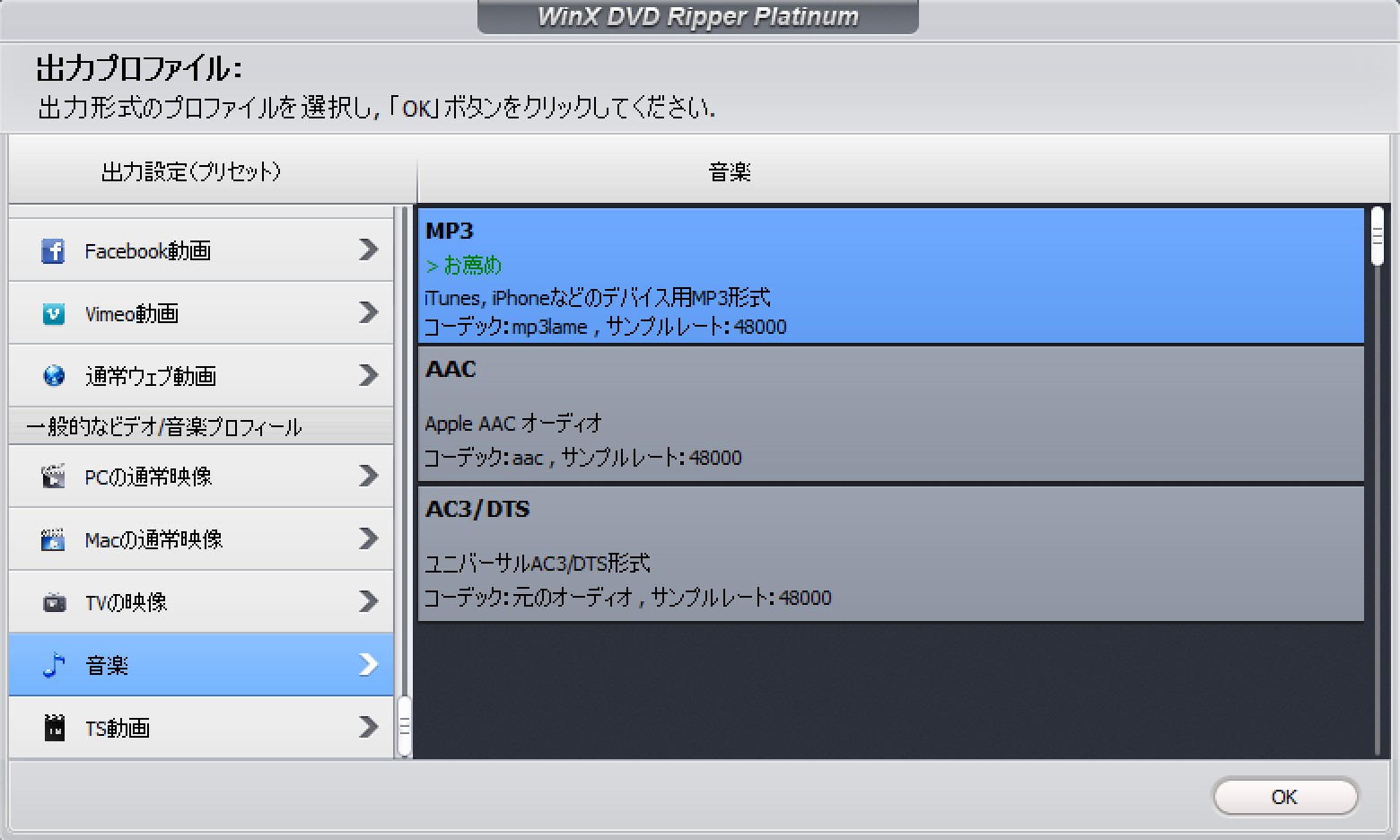Select the Macの通常映像 category

pyautogui.click(x=201, y=538)
